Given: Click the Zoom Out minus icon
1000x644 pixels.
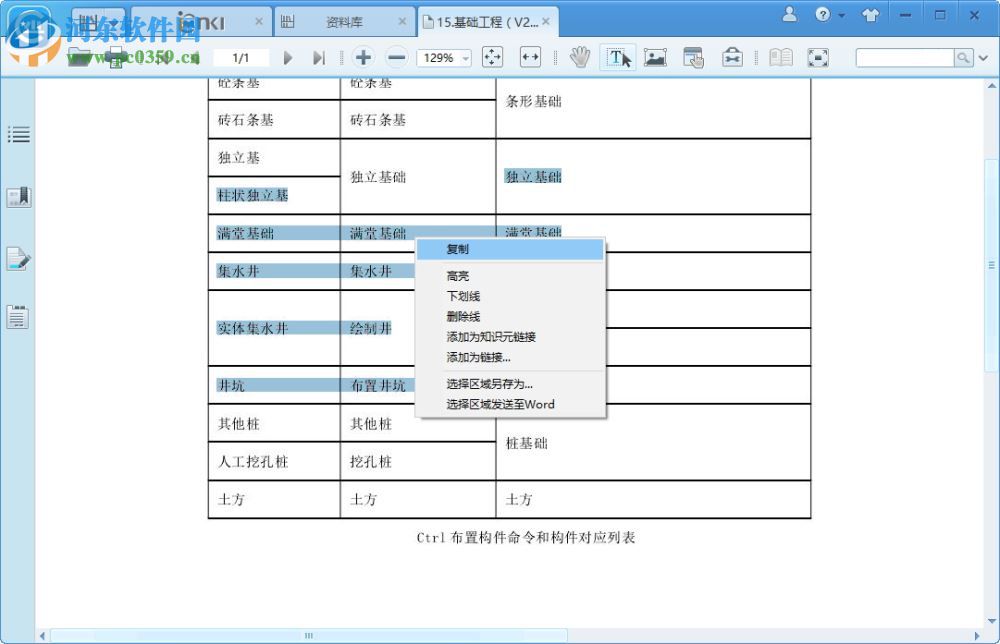Looking at the screenshot, I should click(x=396, y=57).
